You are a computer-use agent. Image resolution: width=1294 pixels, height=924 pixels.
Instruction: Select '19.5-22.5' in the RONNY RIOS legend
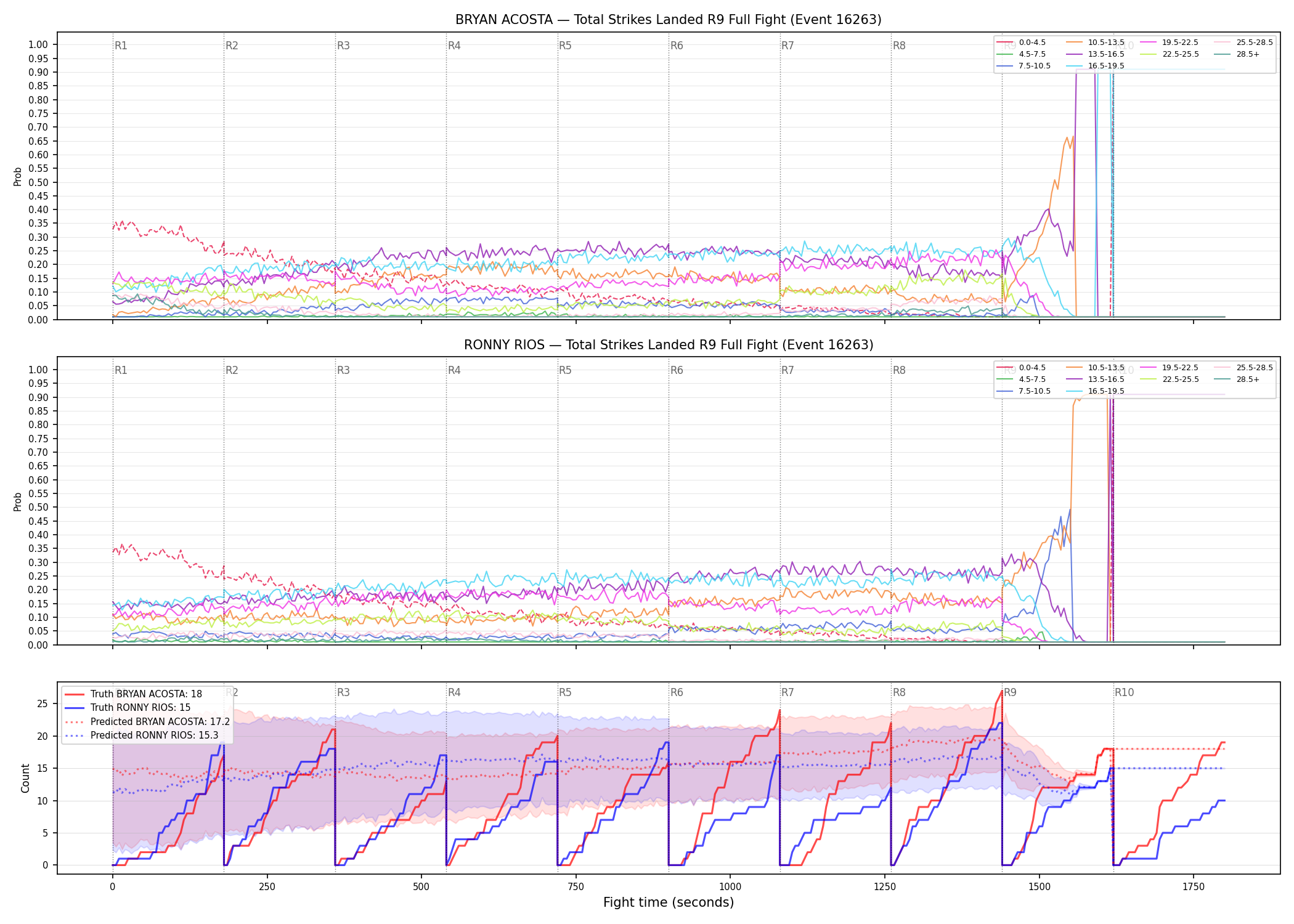1180,368
